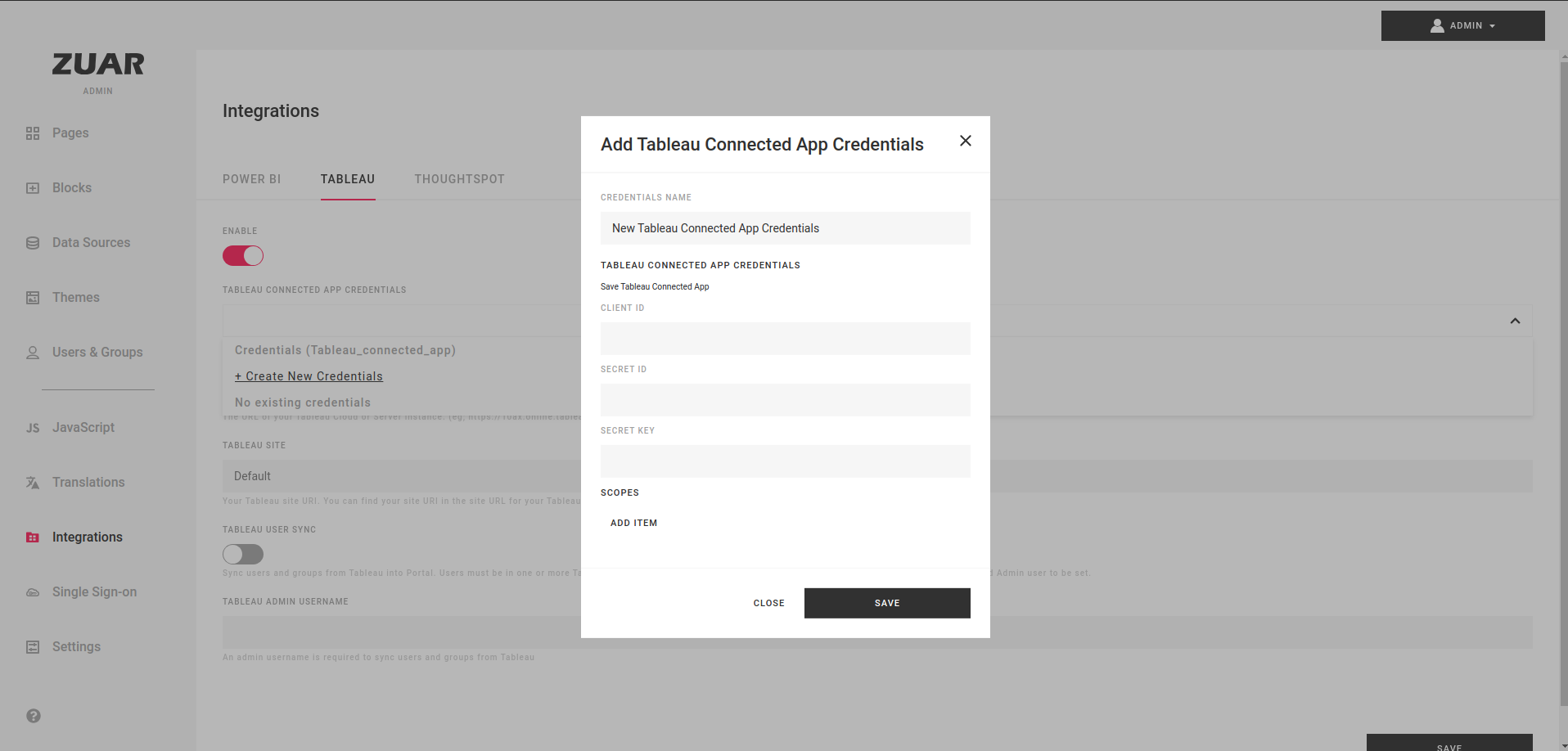Turn on Tableau User Sync toggle
Screen dimensions: 1568x751
(x=243, y=555)
